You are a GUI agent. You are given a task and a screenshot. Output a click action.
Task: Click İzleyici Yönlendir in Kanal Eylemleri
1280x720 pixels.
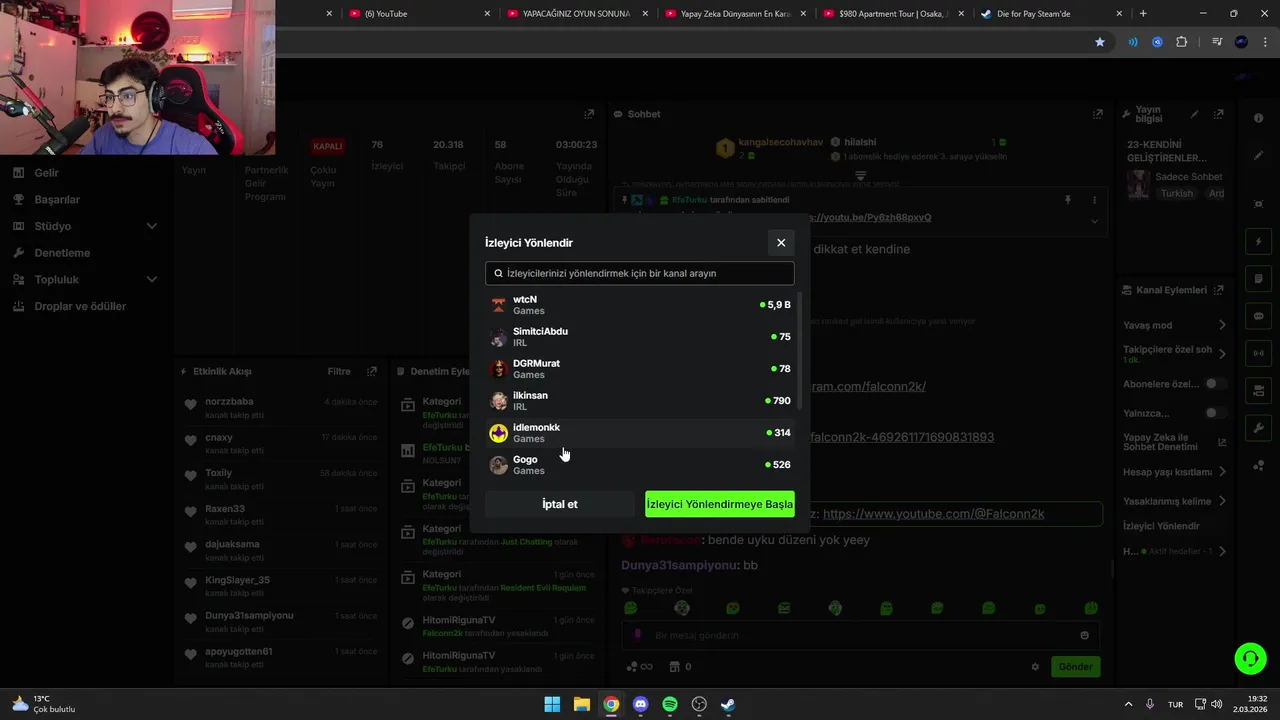pos(1161,526)
